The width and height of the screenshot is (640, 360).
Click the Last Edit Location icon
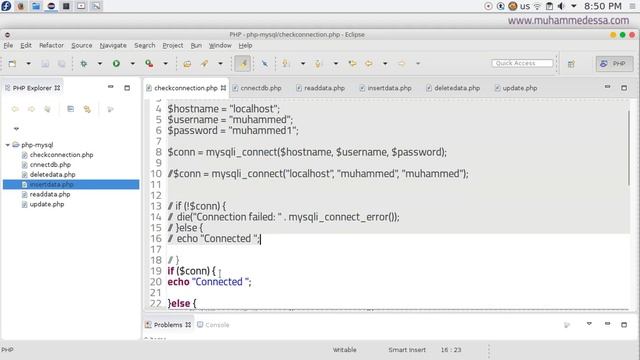point(352,64)
